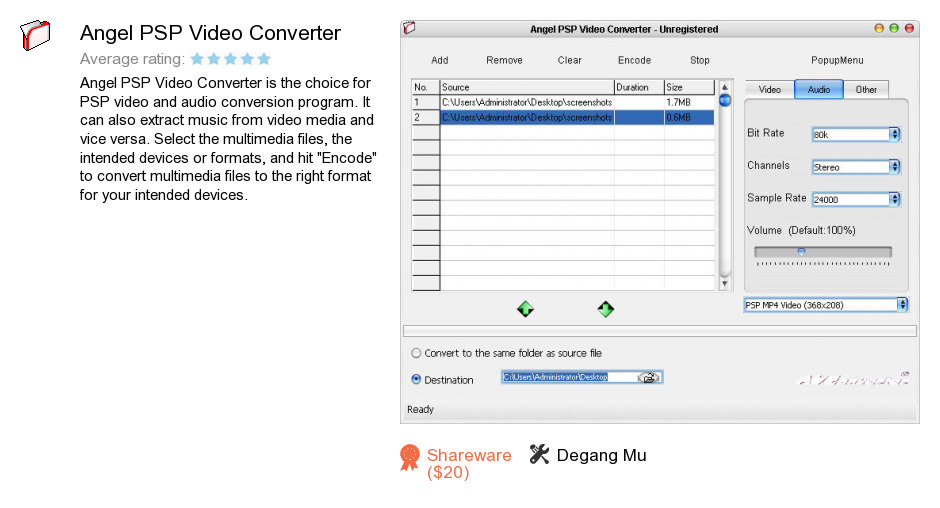Click the app icon in the title bar
The image size is (940, 508).
click(x=409, y=28)
